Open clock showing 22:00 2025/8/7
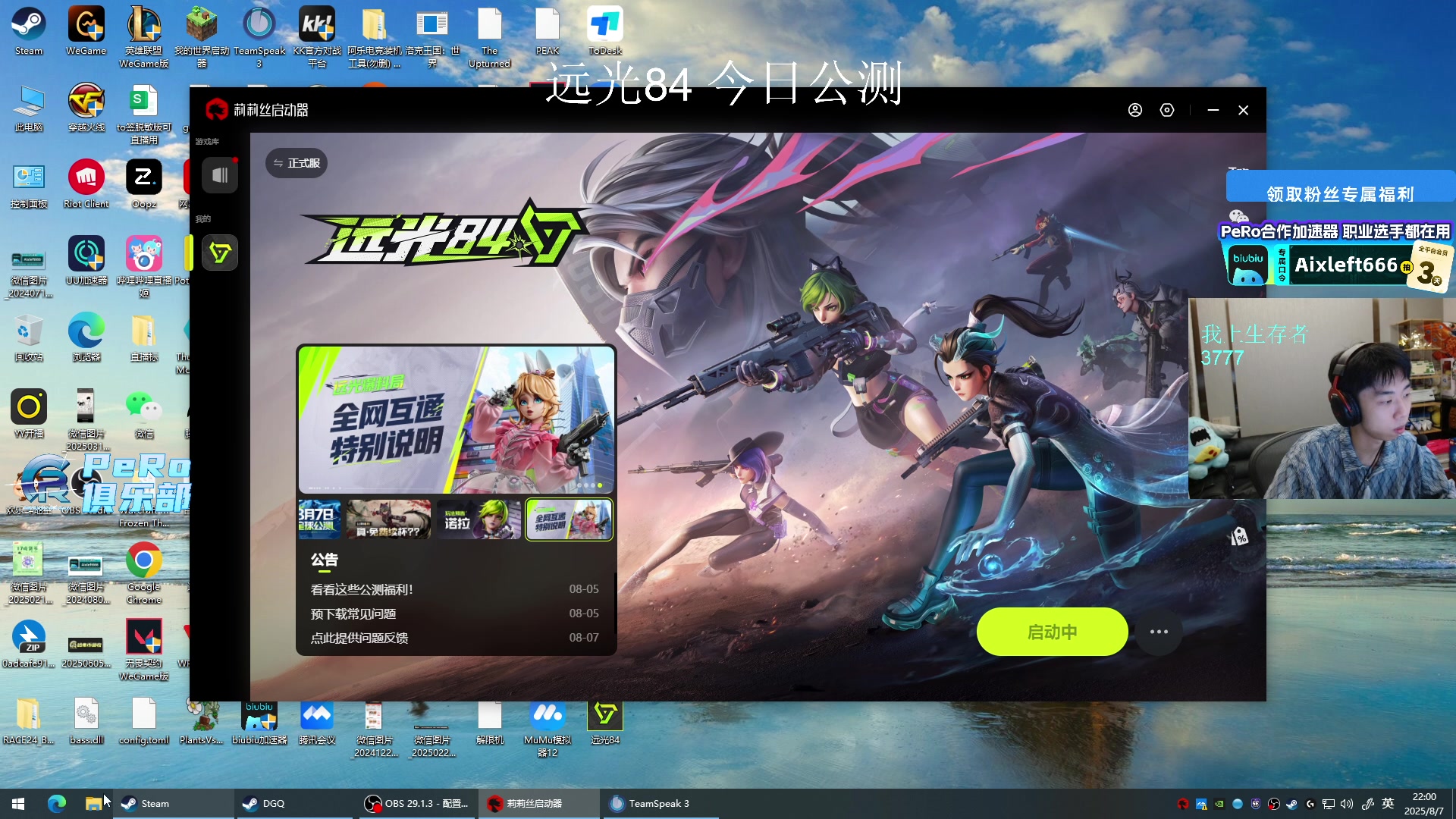Viewport: 1456px width, 819px height. point(1423,804)
